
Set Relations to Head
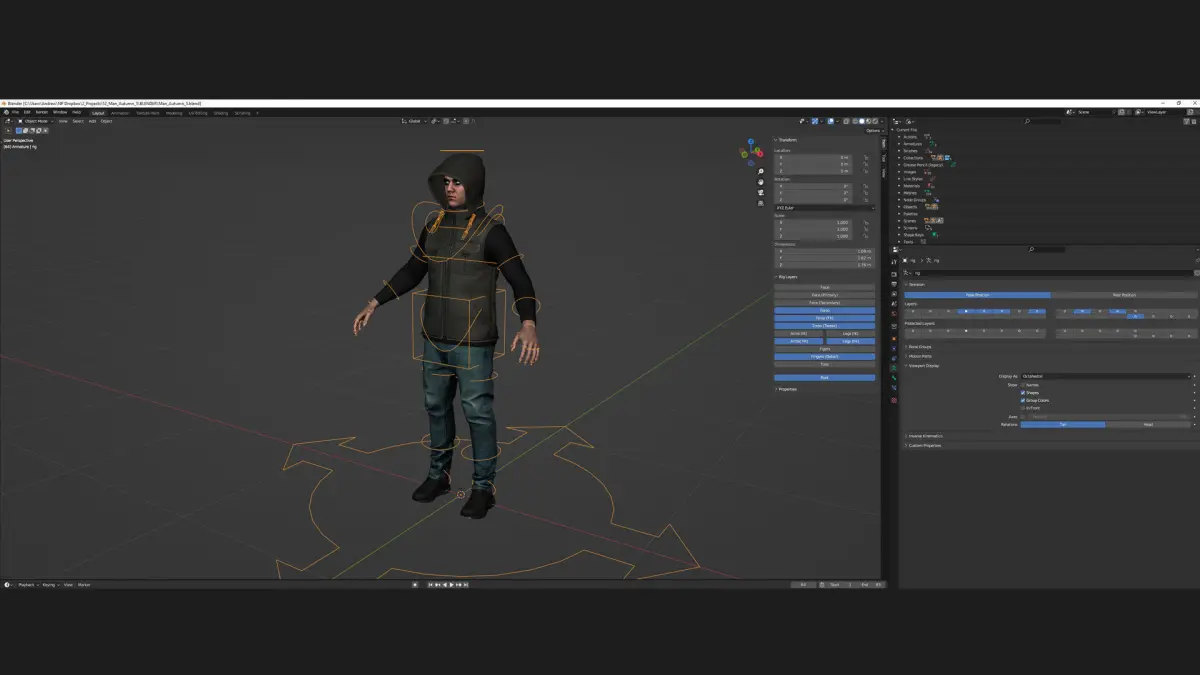tap(1149, 424)
